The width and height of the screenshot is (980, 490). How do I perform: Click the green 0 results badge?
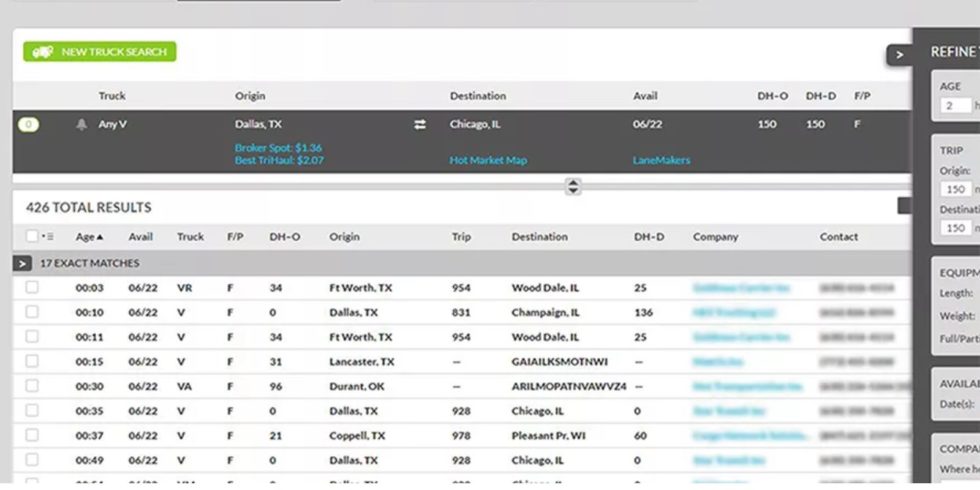click(x=29, y=125)
